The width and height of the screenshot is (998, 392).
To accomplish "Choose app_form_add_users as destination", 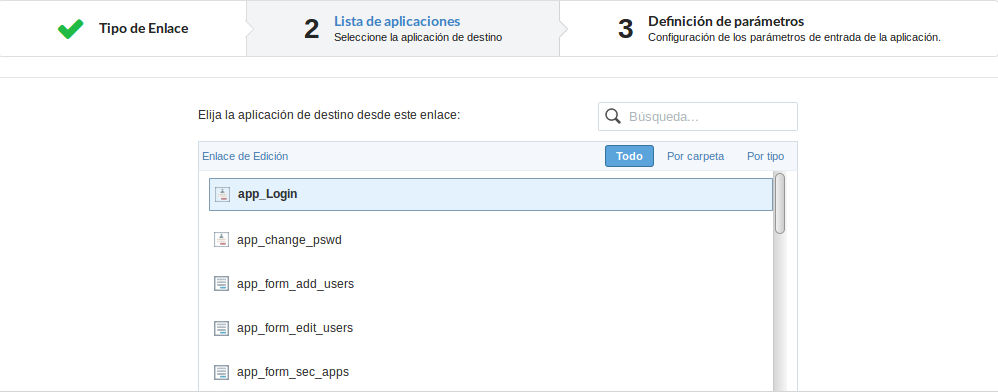I will tap(295, 284).
